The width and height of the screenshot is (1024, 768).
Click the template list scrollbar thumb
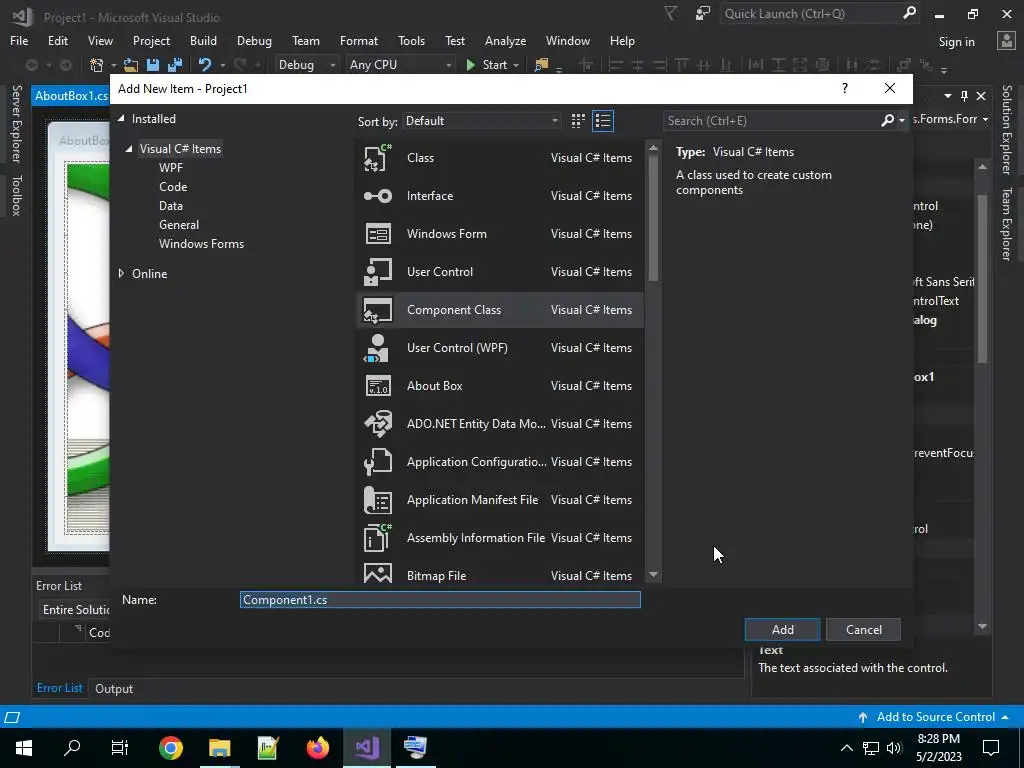coord(653,219)
